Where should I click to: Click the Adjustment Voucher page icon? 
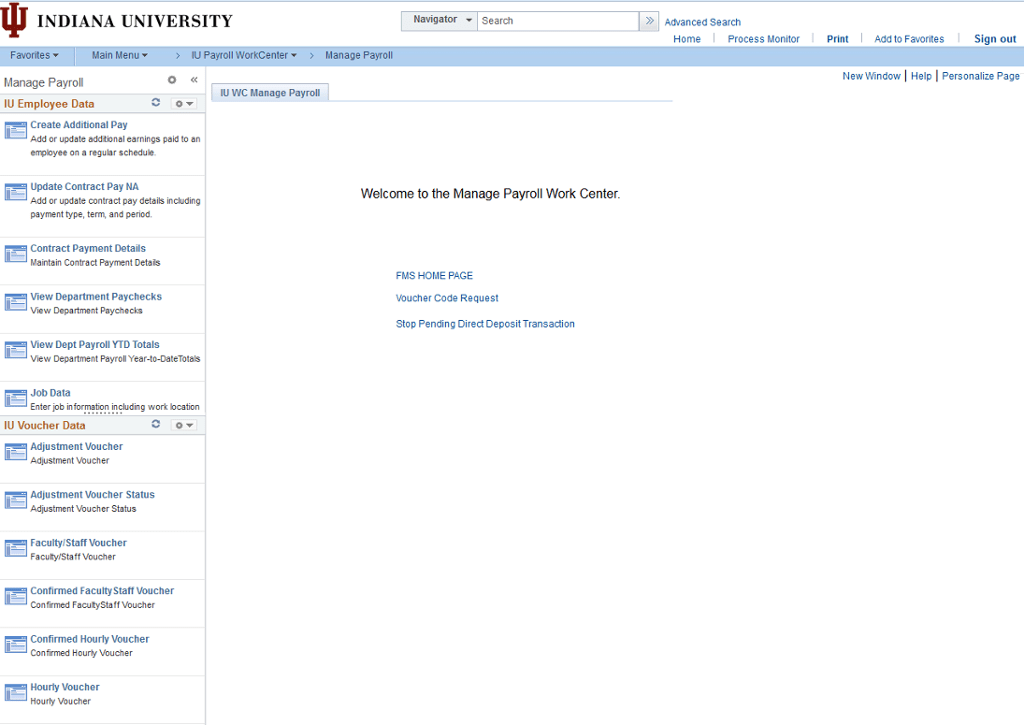click(16, 452)
